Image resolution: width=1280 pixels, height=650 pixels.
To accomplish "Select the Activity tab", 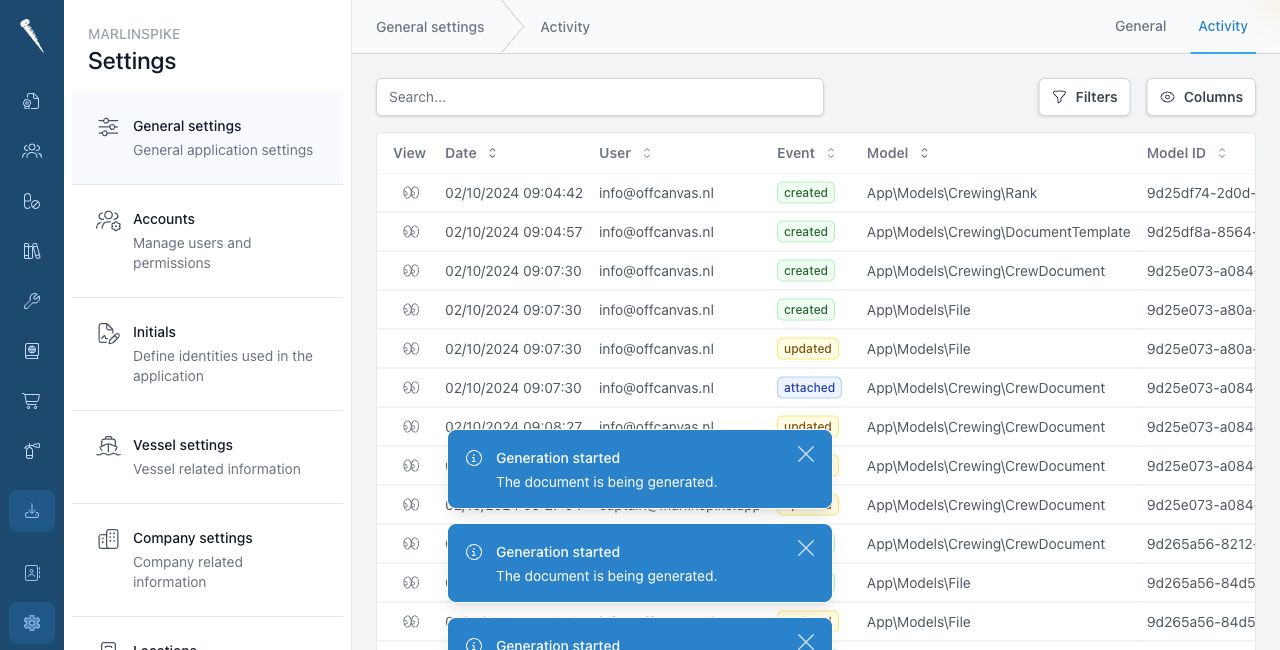I will click(x=1223, y=27).
